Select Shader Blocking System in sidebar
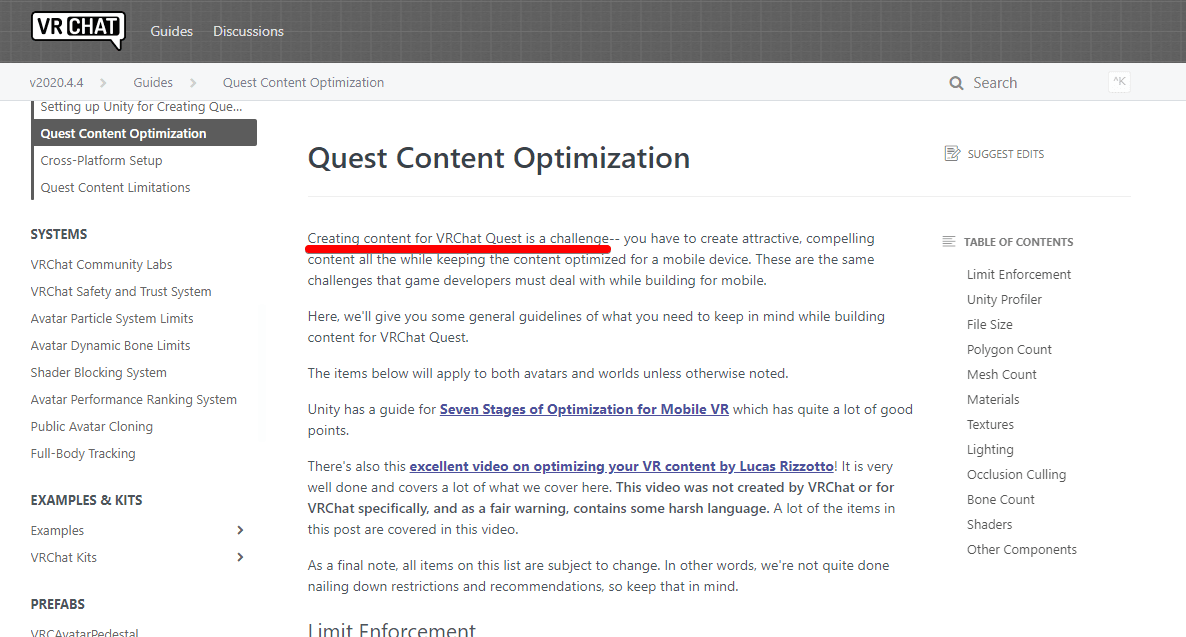 coord(98,372)
